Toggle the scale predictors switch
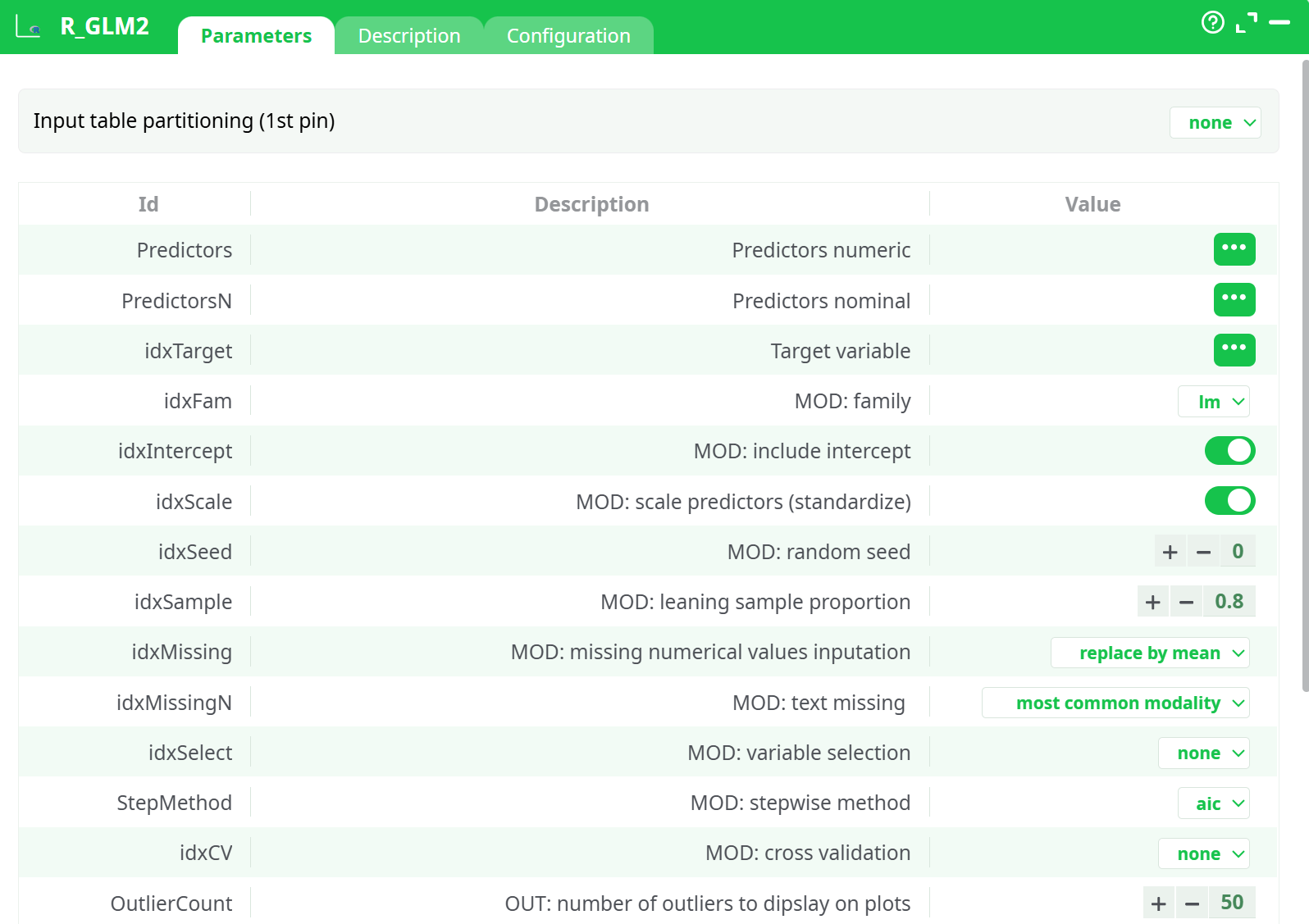1309x924 pixels. click(1229, 501)
